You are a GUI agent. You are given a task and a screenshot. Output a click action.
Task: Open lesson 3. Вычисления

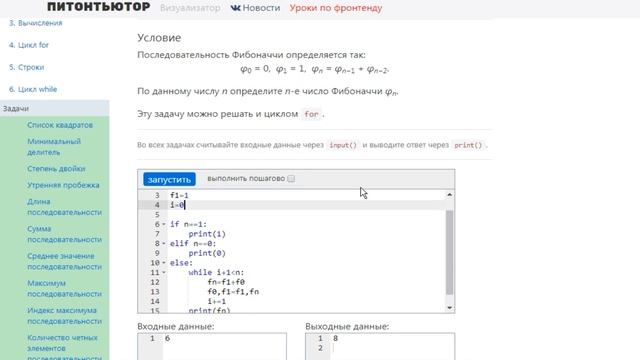click(x=36, y=23)
